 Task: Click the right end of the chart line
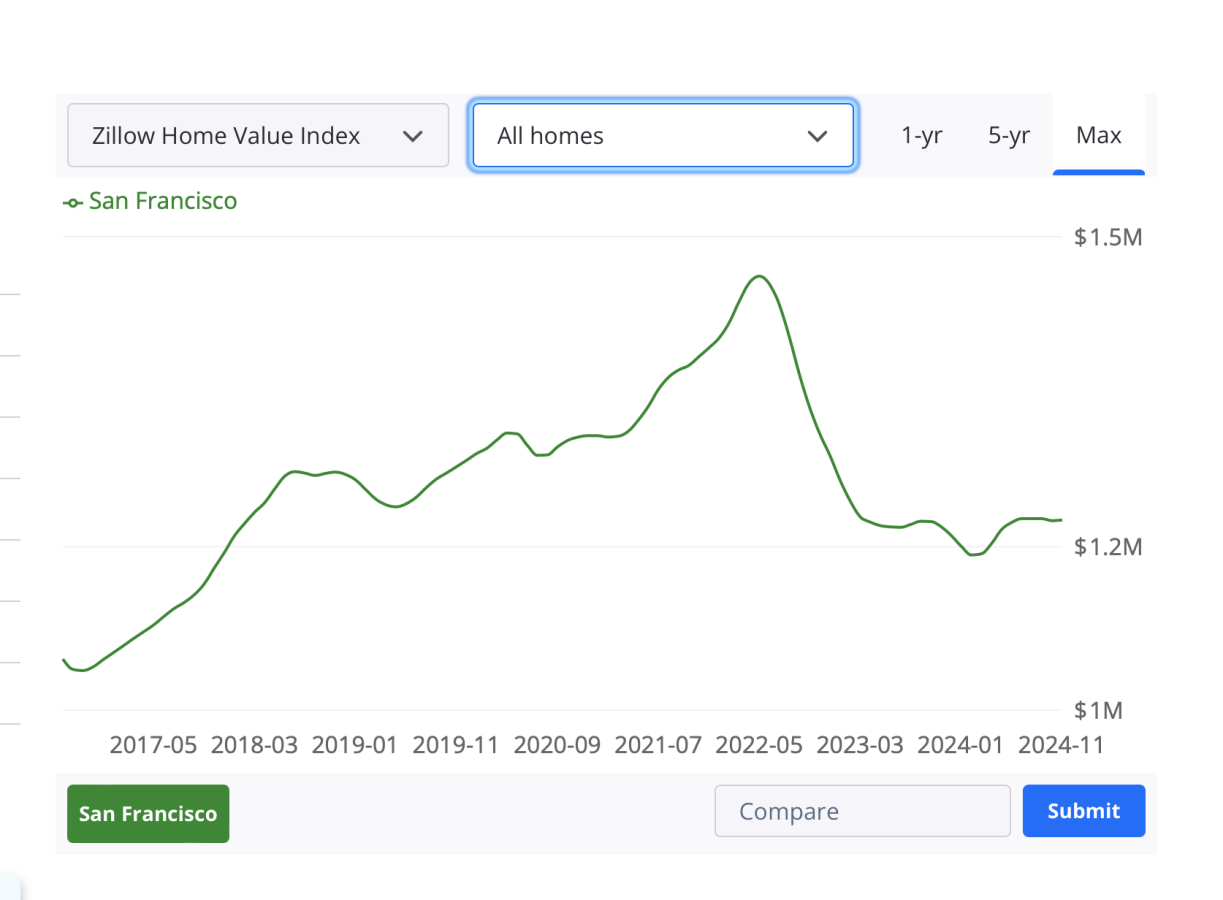tap(1061, 519)
